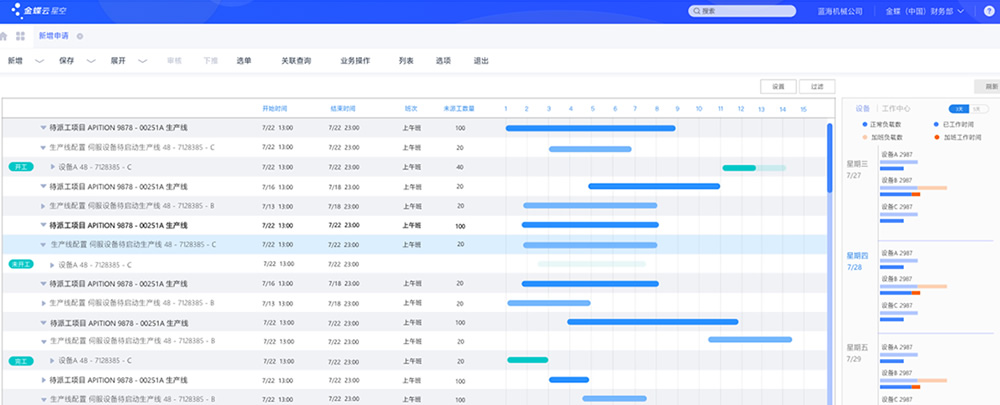Screen dimensions: 1000x405
Task: Collapse the highlighted 生产线配置 row
Action: 43,244
